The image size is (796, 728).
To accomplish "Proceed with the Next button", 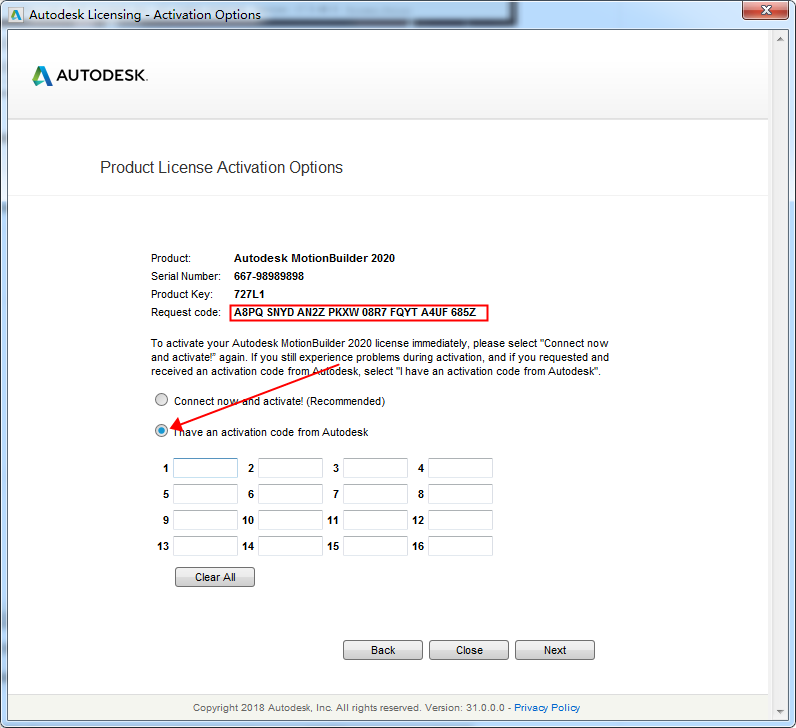I will click(555, 650).
